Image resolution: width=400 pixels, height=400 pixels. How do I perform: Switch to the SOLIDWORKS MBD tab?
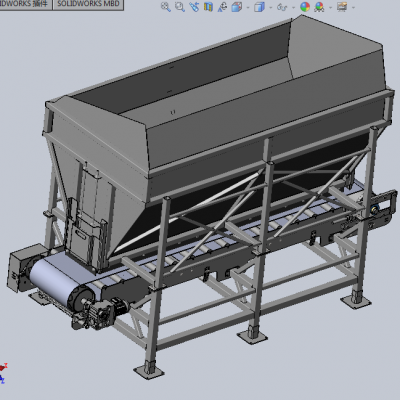pyautogui.click(x=88, y=4)
